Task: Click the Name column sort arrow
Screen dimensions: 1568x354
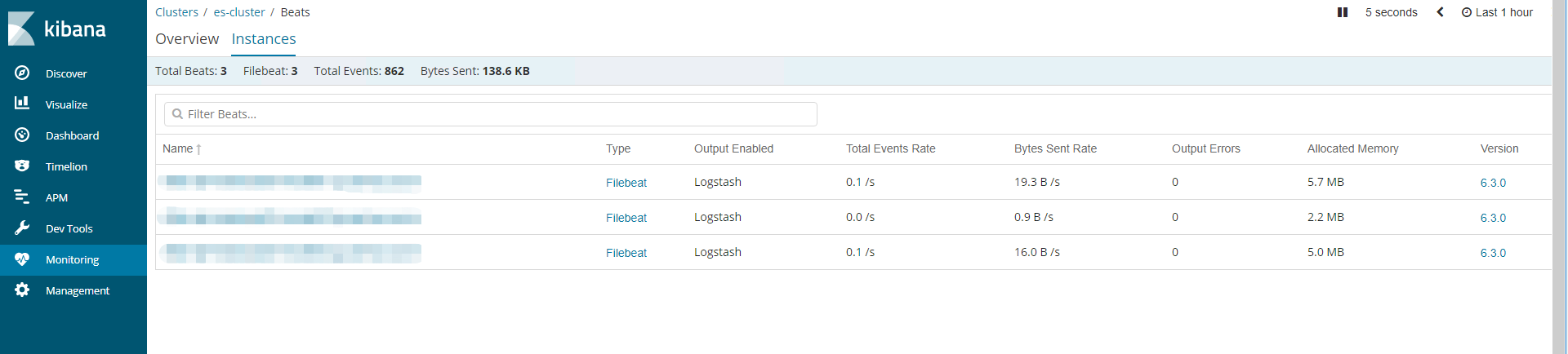Action: tap(198, 149)
